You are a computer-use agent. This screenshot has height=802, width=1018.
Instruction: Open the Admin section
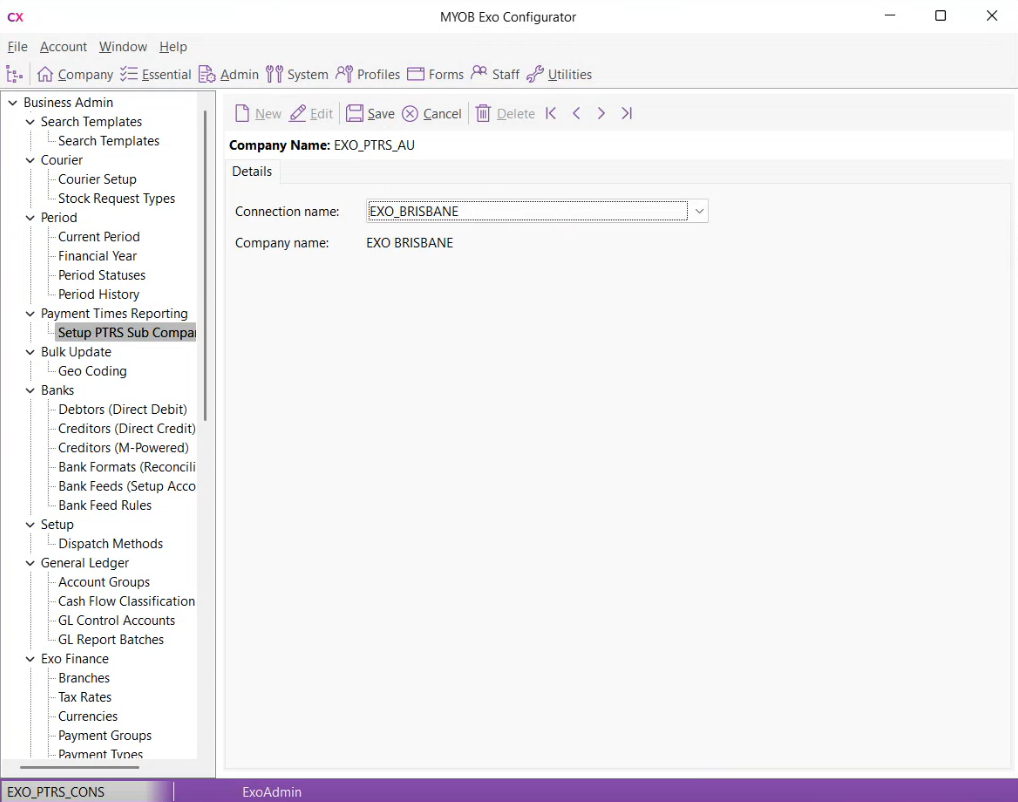(229, 74)
